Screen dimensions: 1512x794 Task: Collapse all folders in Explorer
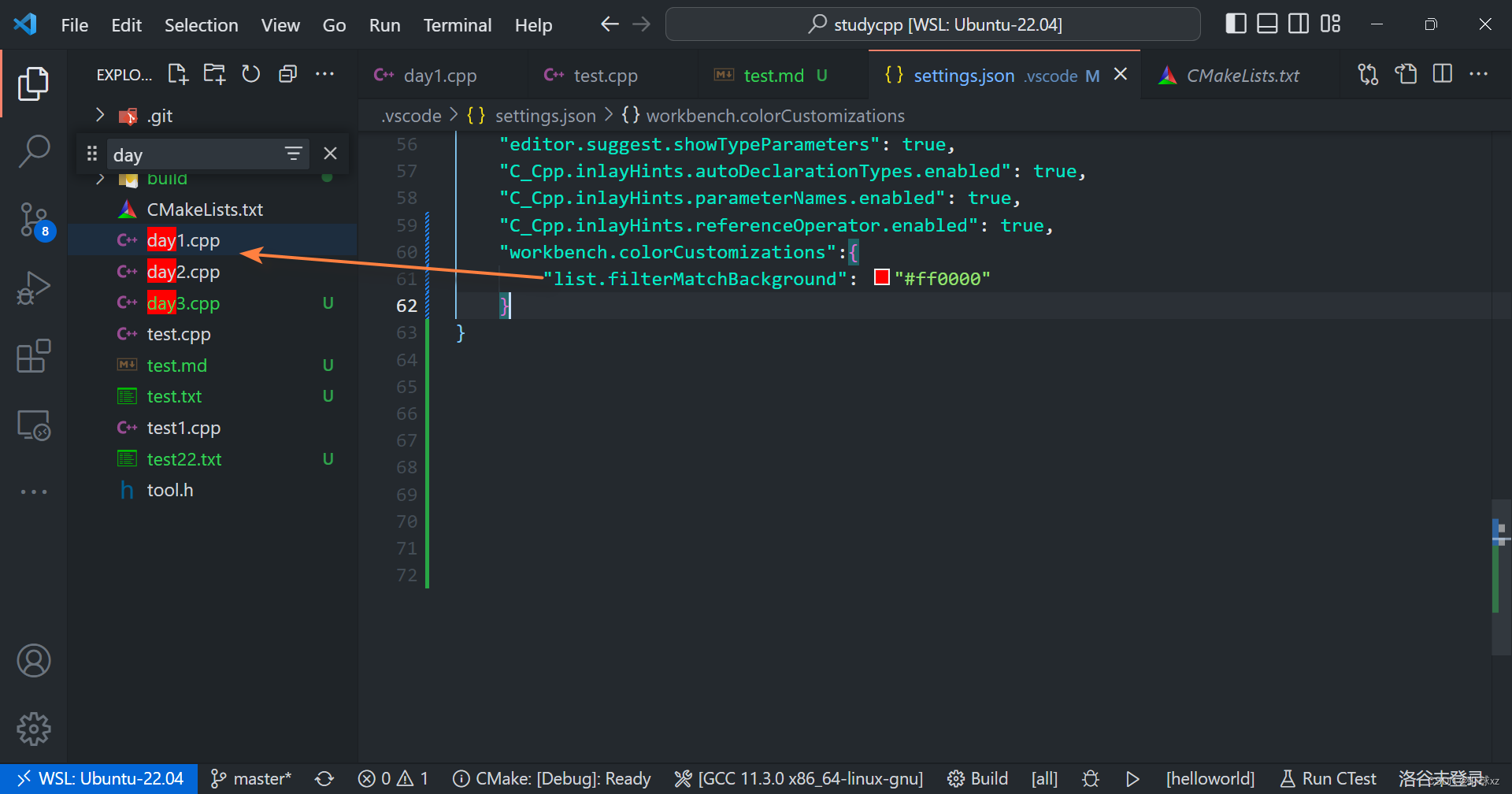[x=287, y=74]
